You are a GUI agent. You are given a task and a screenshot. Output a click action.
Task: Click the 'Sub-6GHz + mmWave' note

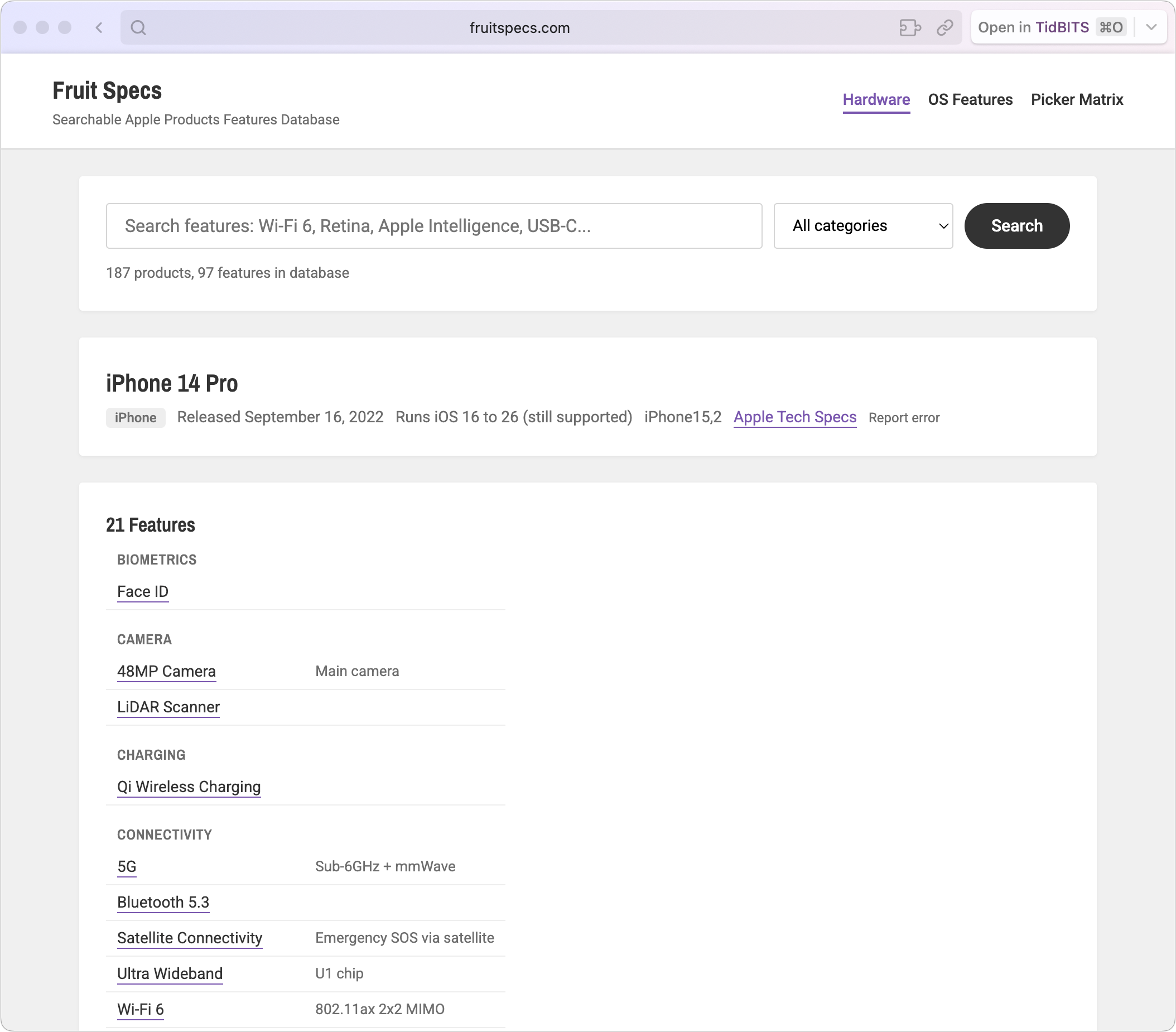pos(385,867)
